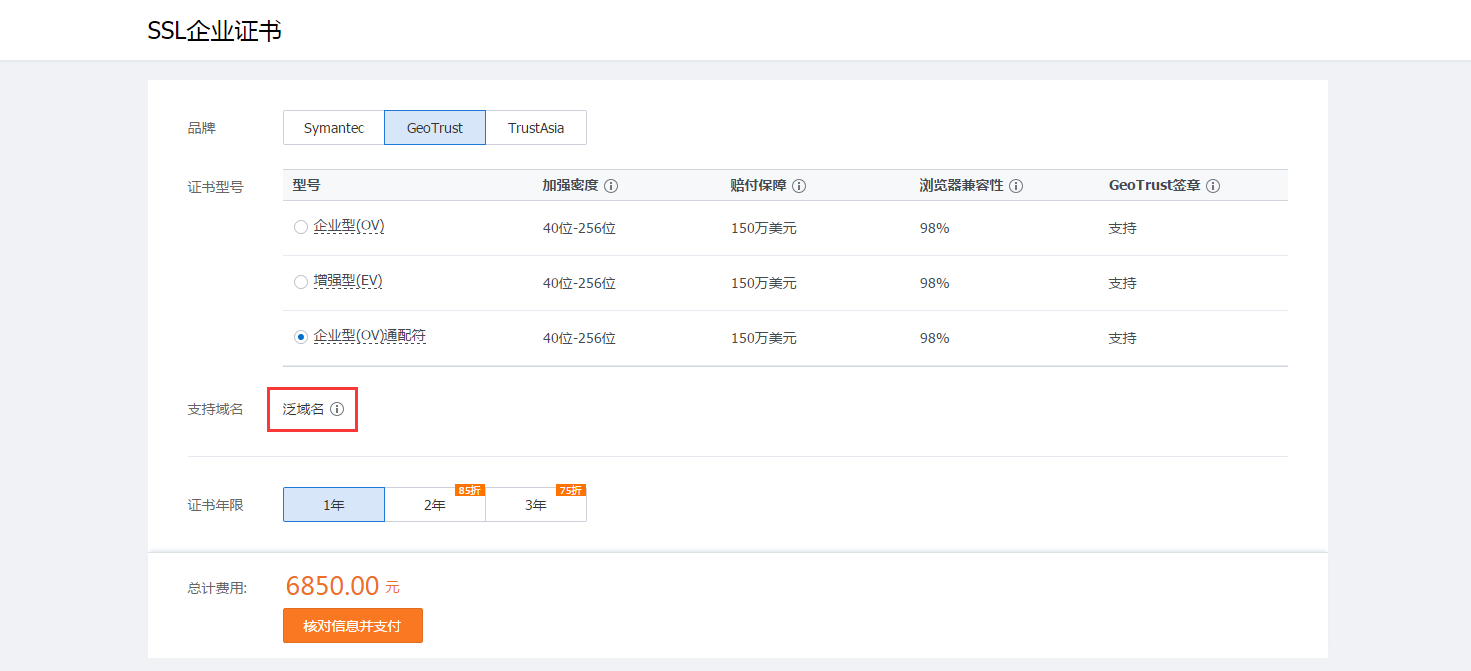Select the 企业型(OV) radio button
The width and height of the screenshot is (1471, 671).
[300, 227]
